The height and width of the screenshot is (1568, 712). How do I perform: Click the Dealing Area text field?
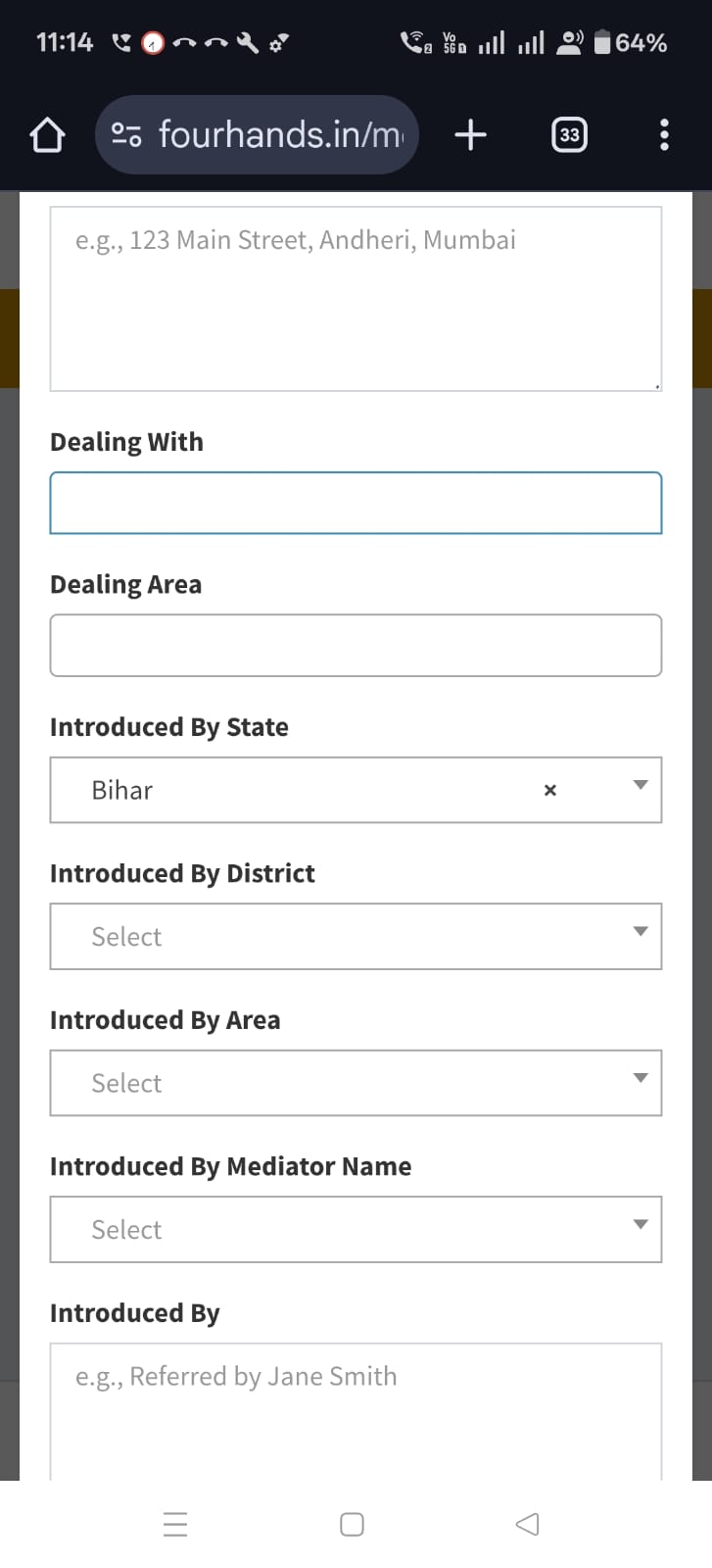(x=356, y=645)
